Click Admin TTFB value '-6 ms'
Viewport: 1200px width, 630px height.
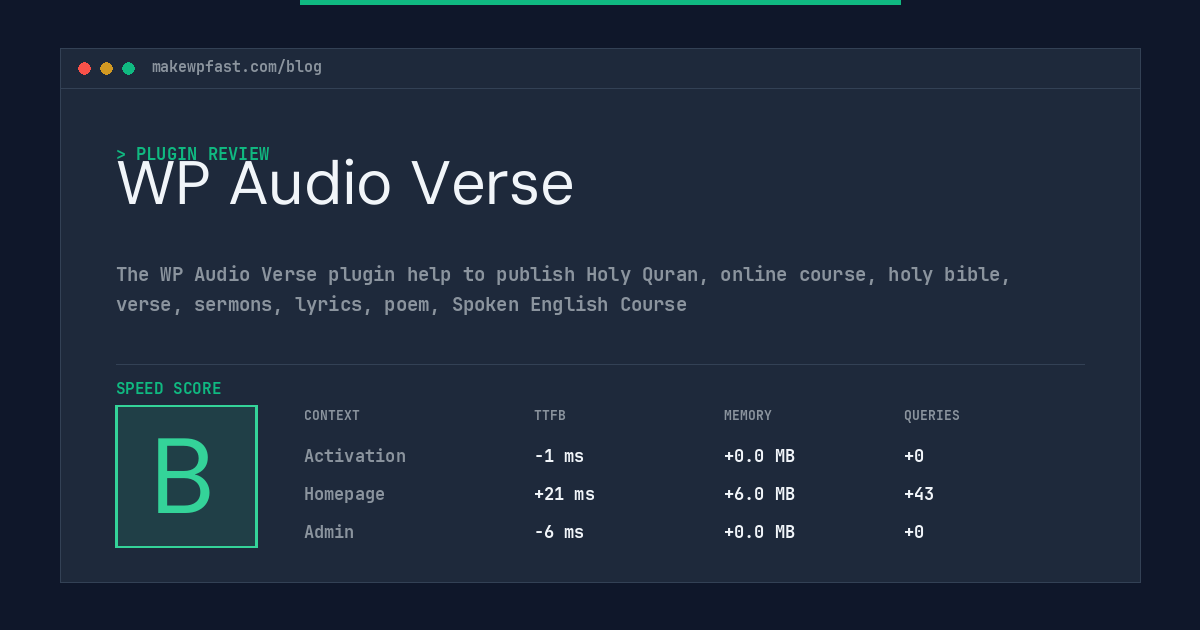pos(559,532)
